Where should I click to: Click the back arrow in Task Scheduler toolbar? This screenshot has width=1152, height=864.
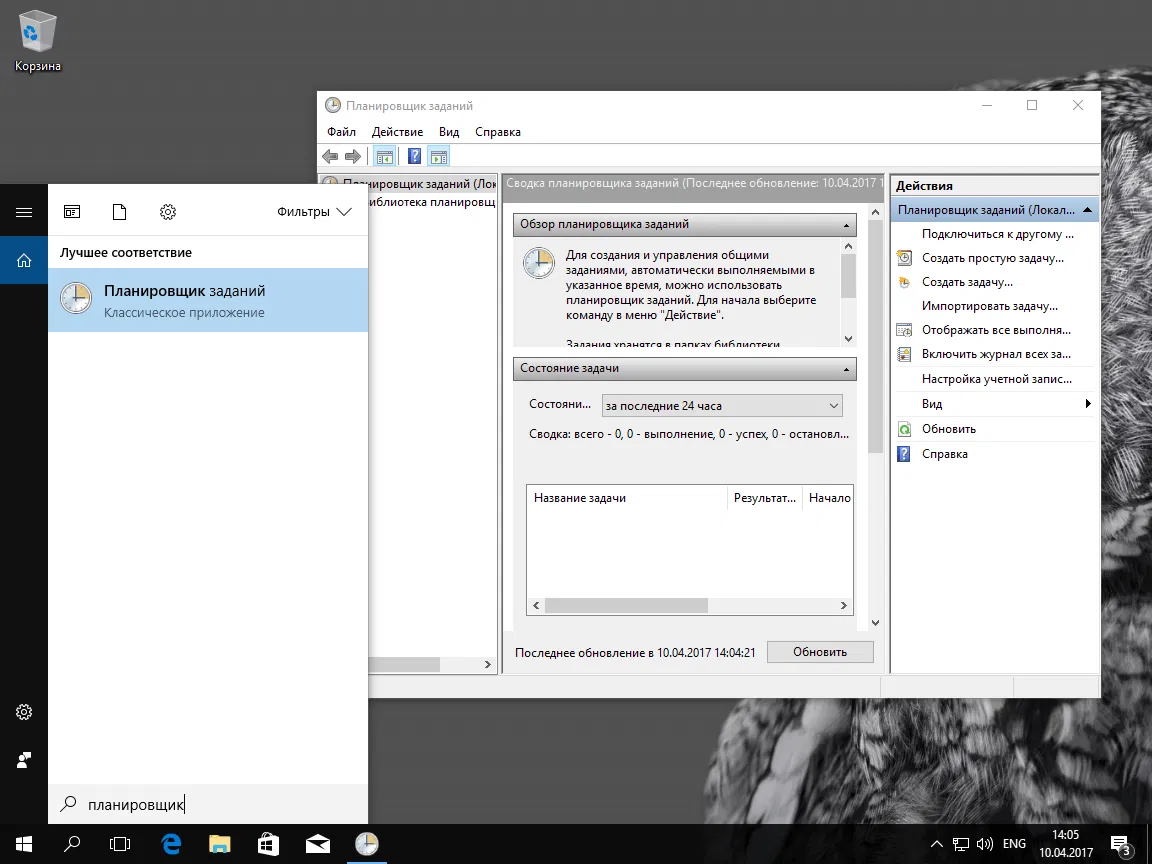330,156
